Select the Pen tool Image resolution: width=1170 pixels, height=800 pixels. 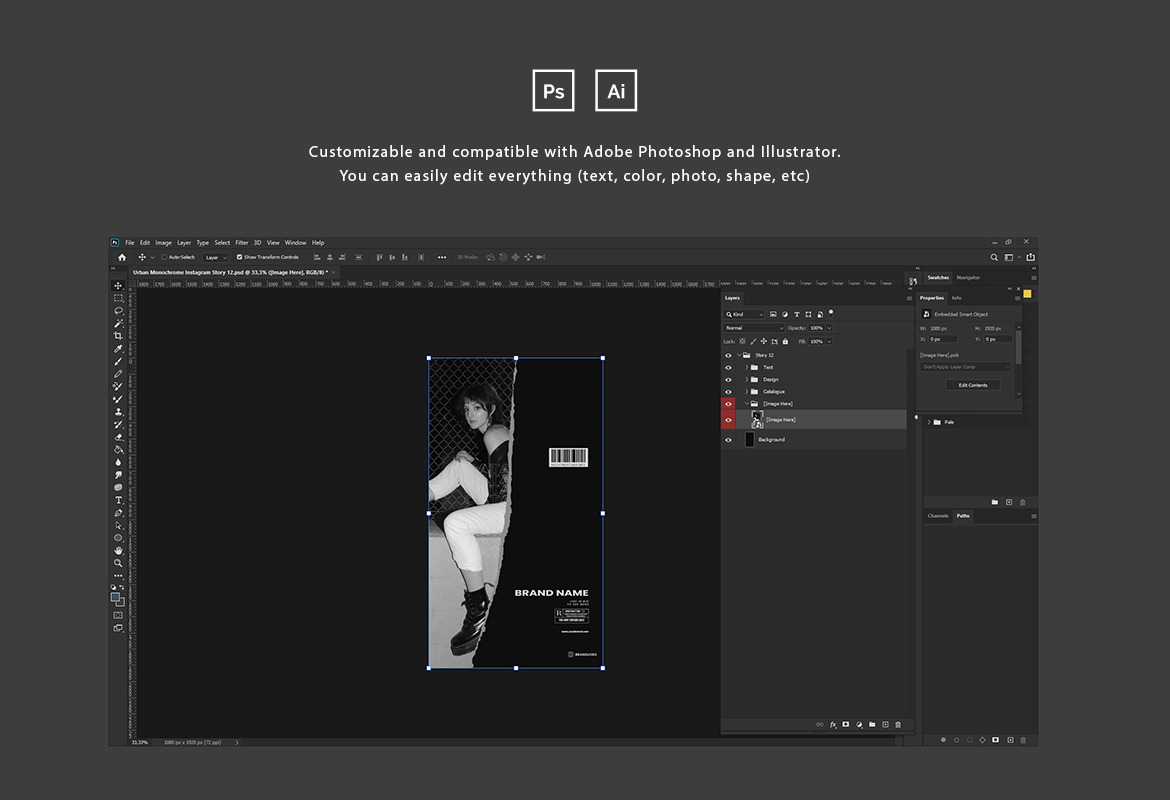(118, 513)
